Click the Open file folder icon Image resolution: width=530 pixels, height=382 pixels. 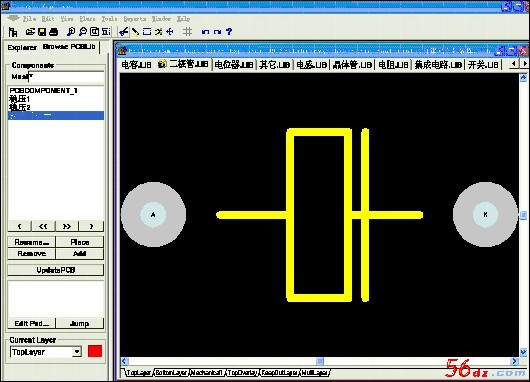30,32
